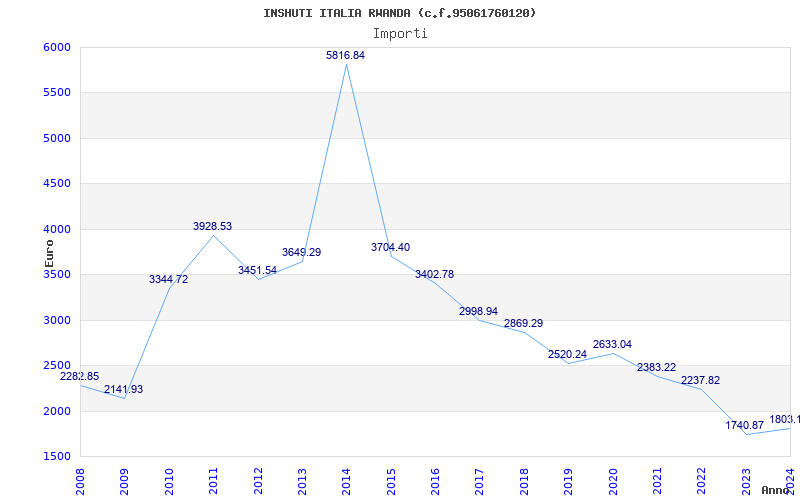Click the 2011 year axis label
The width and height of the screenshot is (800, 500).
(x=213, y=482)
